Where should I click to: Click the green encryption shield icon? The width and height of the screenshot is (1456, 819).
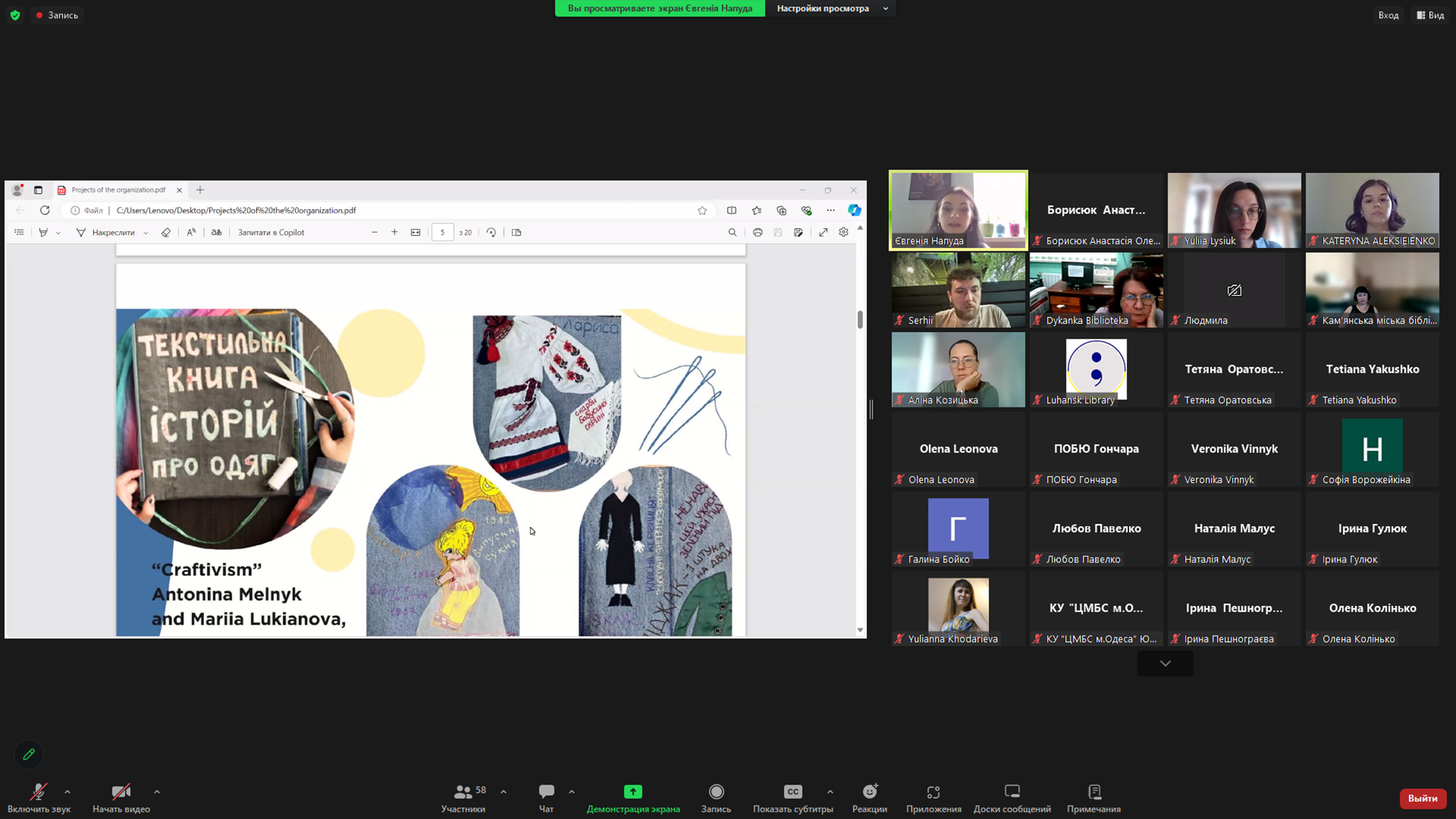(x=15, y=15)
